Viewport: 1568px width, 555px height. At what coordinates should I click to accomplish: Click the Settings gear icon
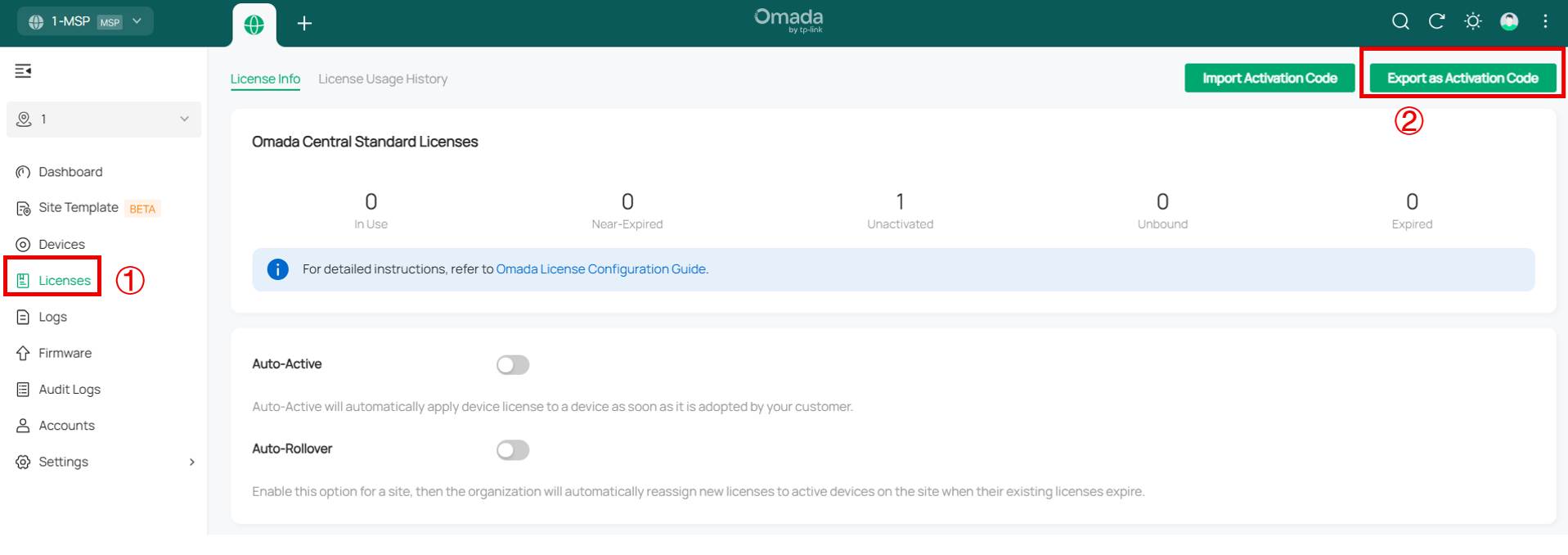pyautogui.click(x=23, y=462)
